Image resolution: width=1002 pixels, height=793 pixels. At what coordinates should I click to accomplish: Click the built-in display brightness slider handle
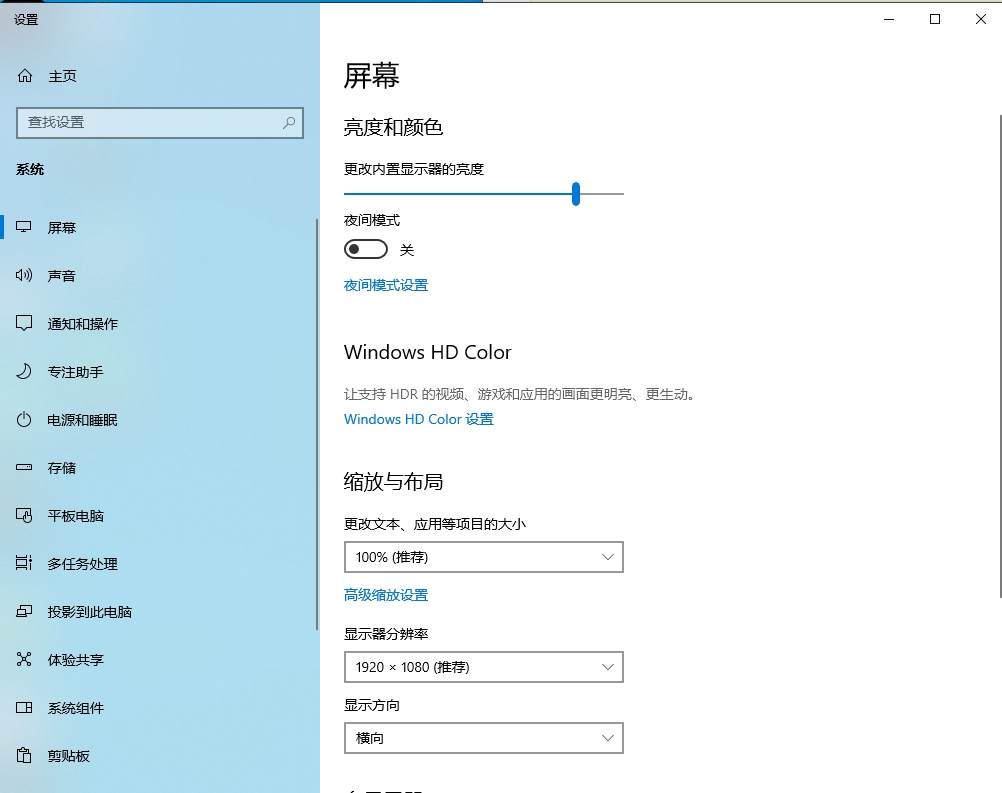pos(576,194)
